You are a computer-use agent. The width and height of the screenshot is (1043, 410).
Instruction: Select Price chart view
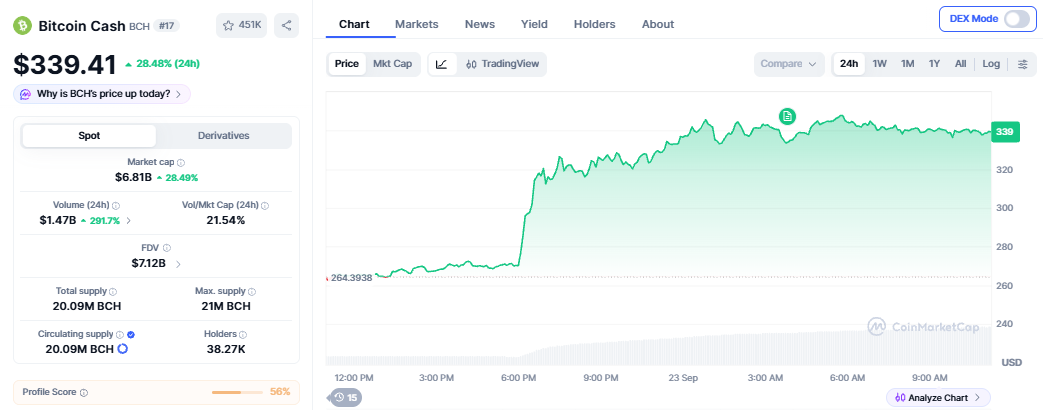tap(347, 64)
